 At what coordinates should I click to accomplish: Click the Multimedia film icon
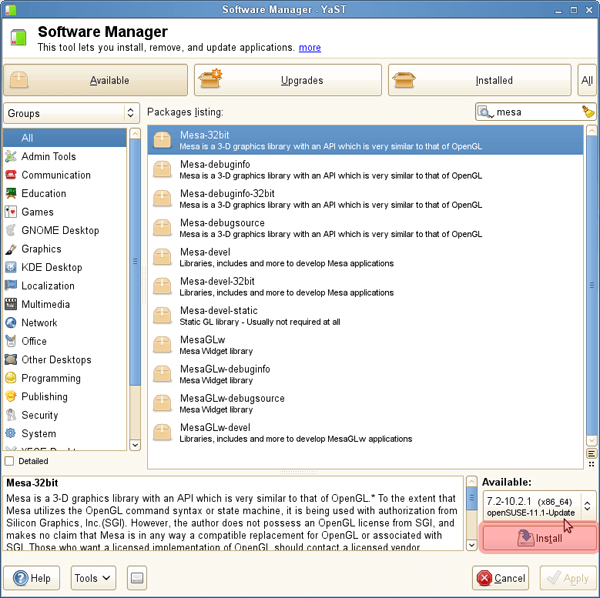click(x=11, y=304)
